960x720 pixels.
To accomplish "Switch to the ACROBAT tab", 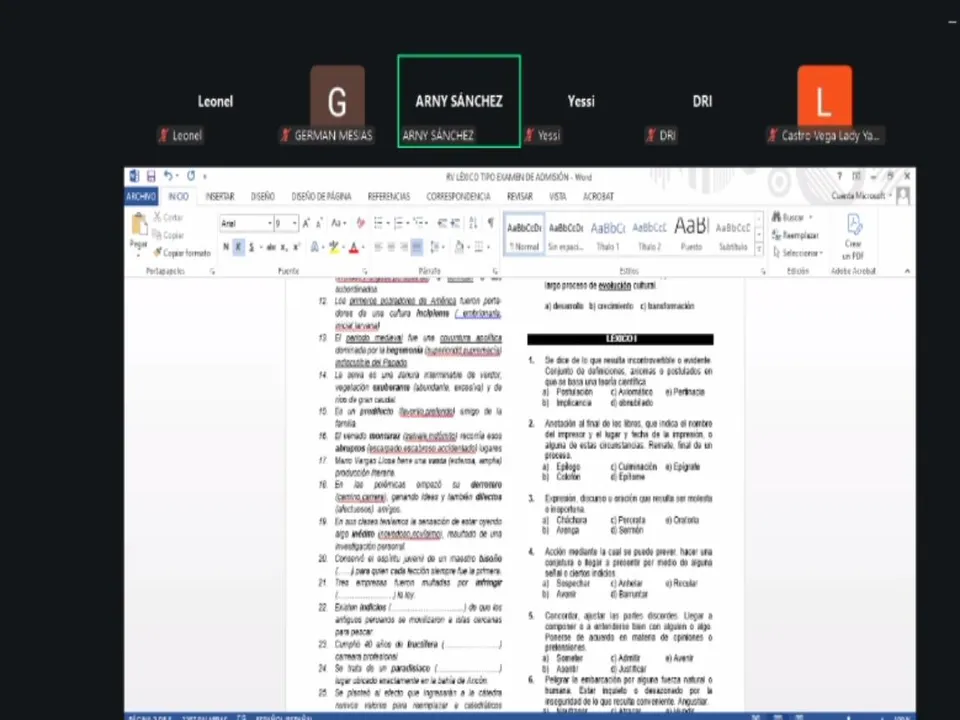I will 598,196.
